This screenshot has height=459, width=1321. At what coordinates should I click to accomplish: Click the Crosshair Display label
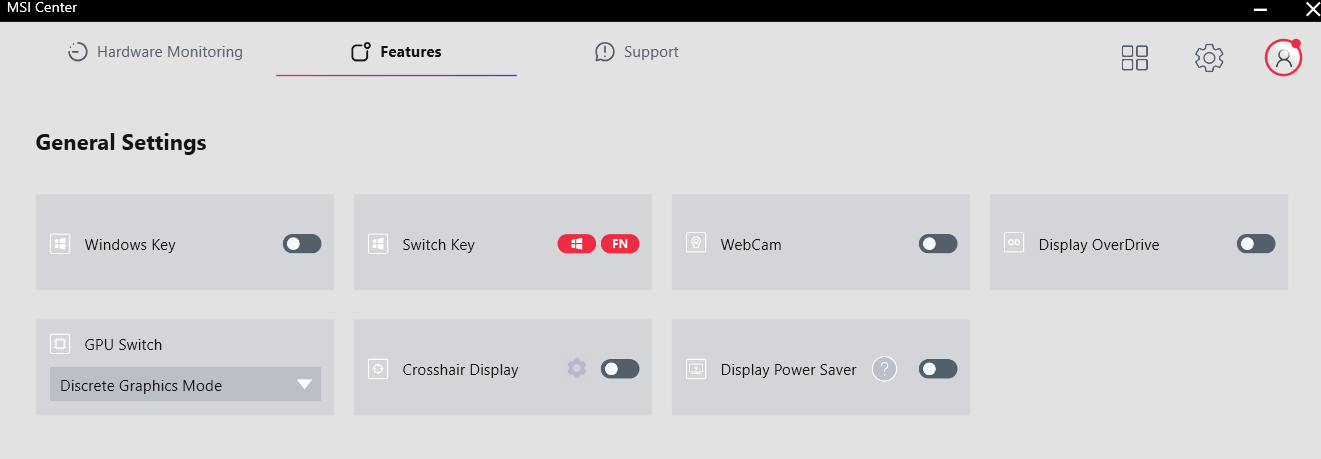coord(460,370)
